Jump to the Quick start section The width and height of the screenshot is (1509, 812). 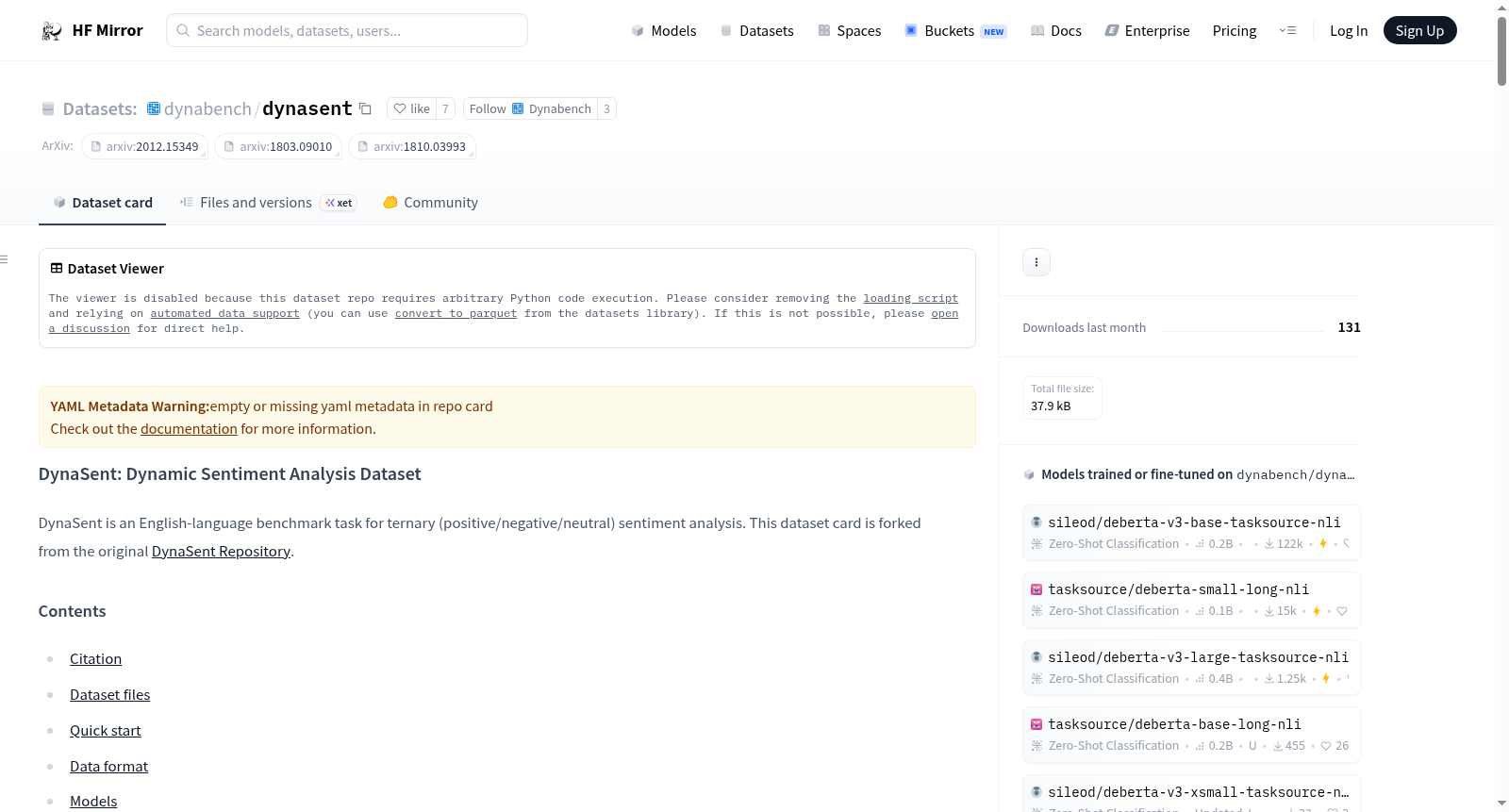pyautogui.click(x=105, y=731)
